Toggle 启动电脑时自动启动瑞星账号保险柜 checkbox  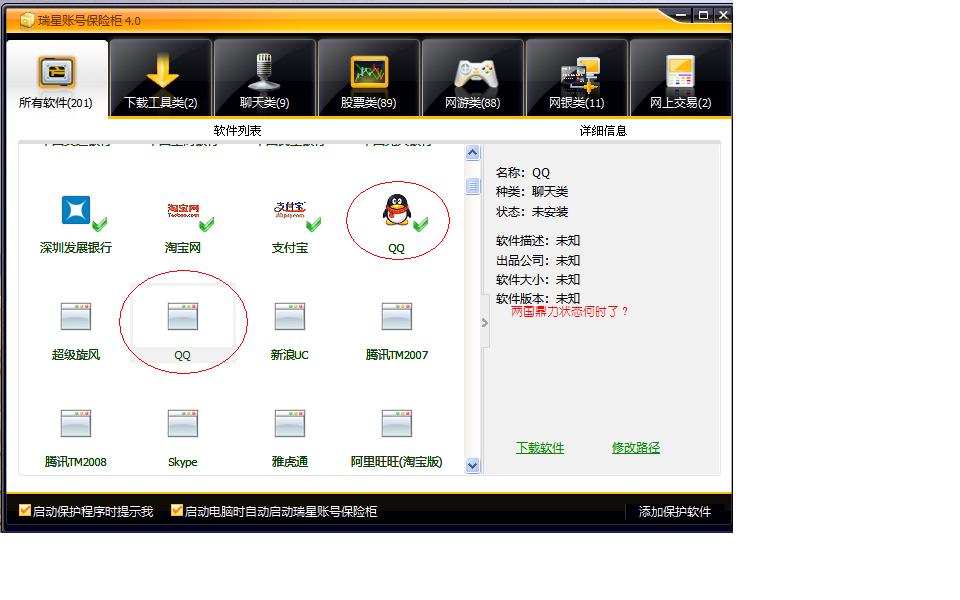point(177,510)
